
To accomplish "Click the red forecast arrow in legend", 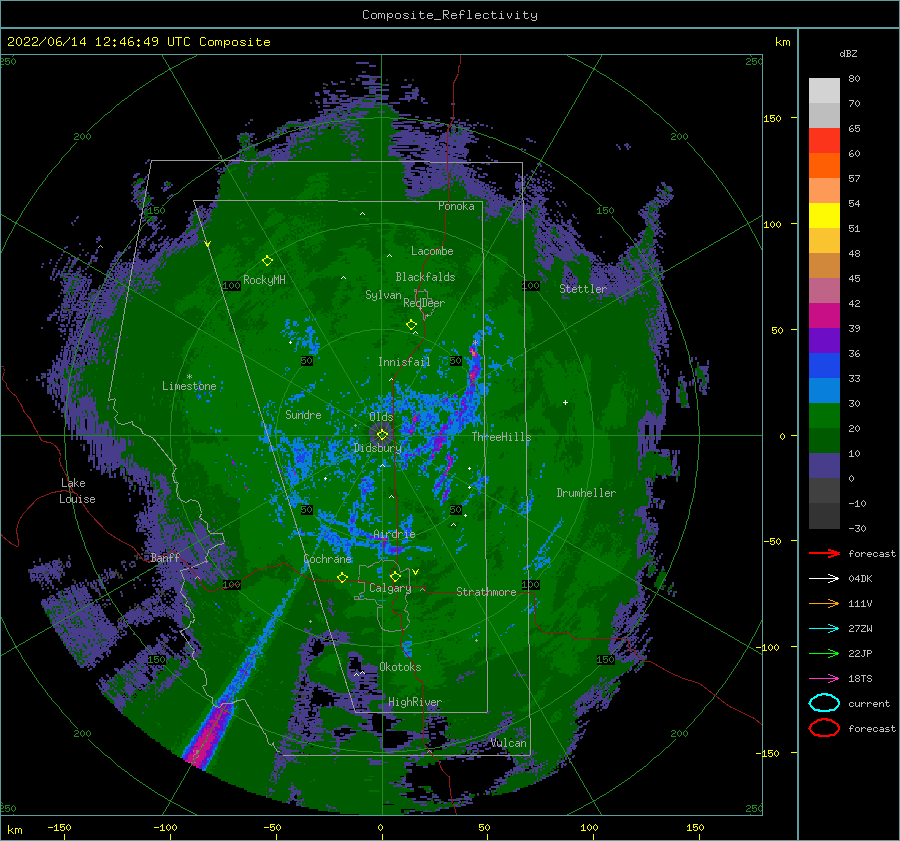I will tap(824, 553).
